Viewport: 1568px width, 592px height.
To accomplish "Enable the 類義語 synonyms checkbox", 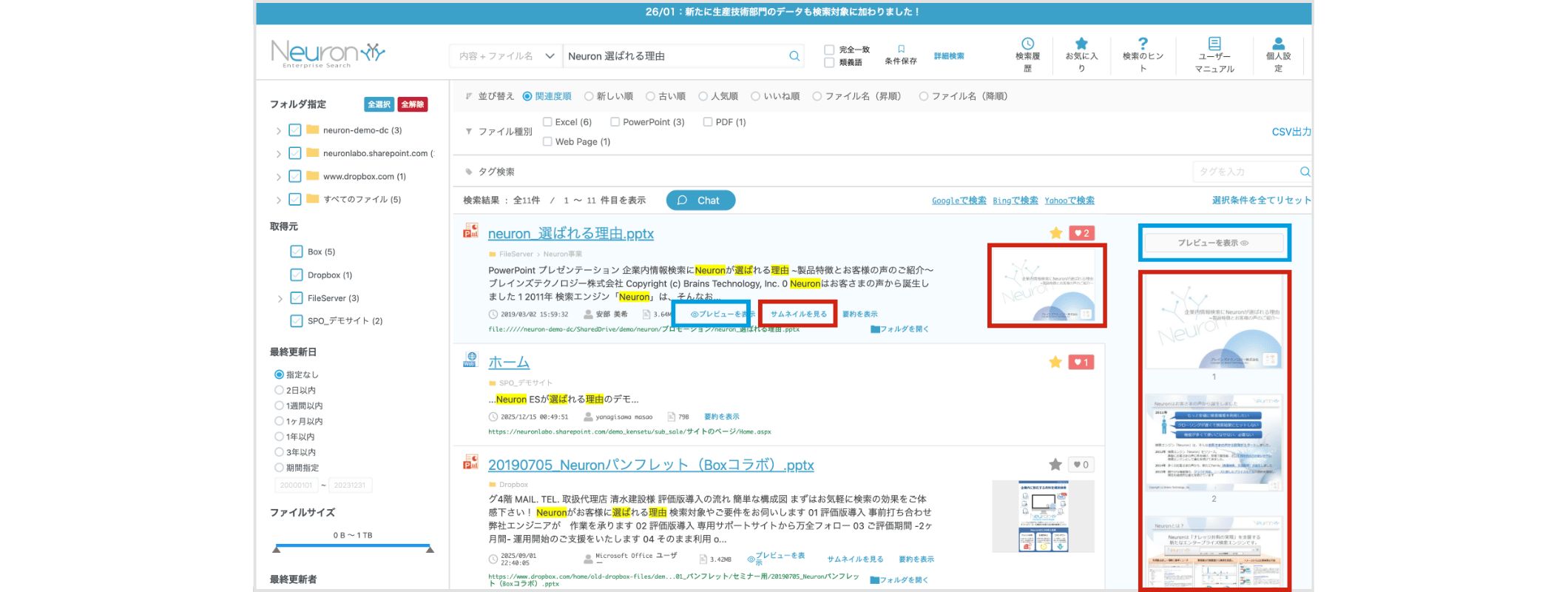I will coord(829,62).
